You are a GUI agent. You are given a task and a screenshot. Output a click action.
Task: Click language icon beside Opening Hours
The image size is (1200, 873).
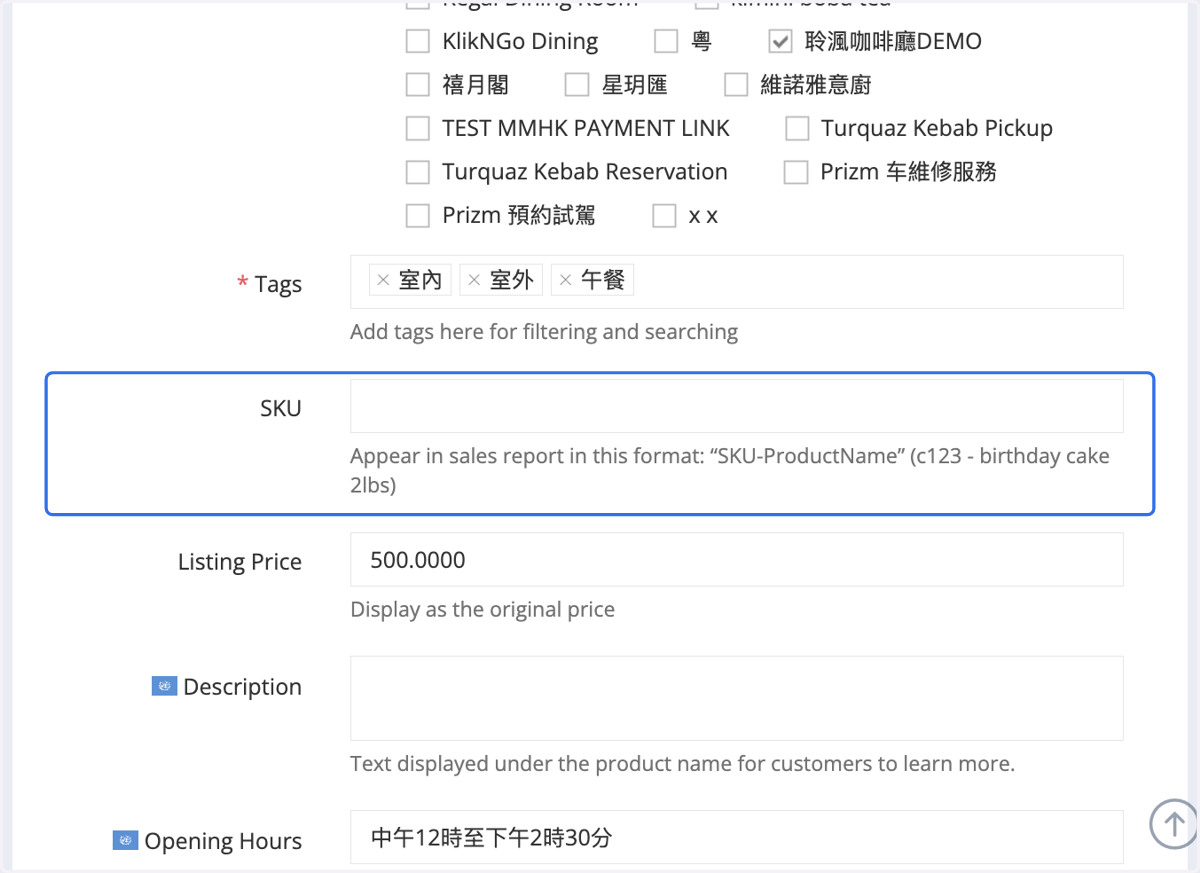[125, 840]
